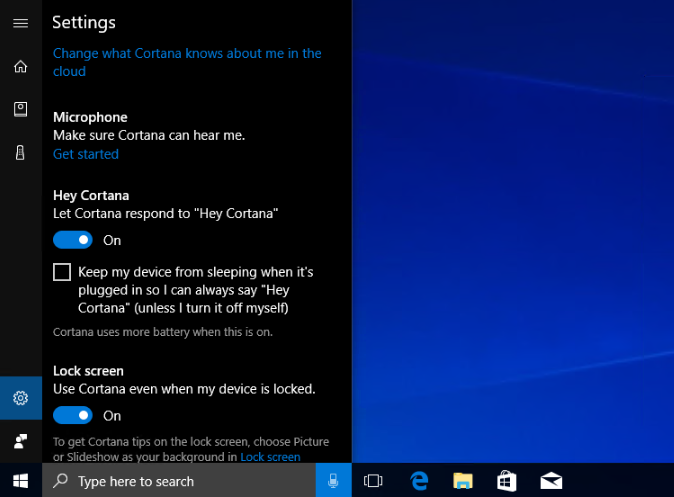Viewport: 674px width, 497px height.
Task: Check Keep my device from sleeping box
Action: click(62, 272)
